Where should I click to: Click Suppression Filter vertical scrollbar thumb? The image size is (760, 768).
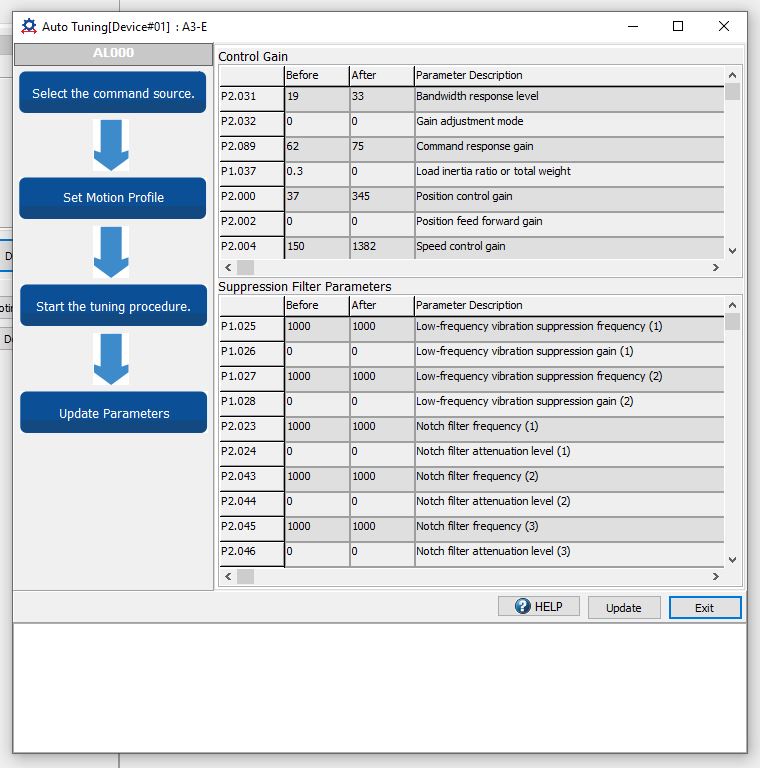click(732, 322)
